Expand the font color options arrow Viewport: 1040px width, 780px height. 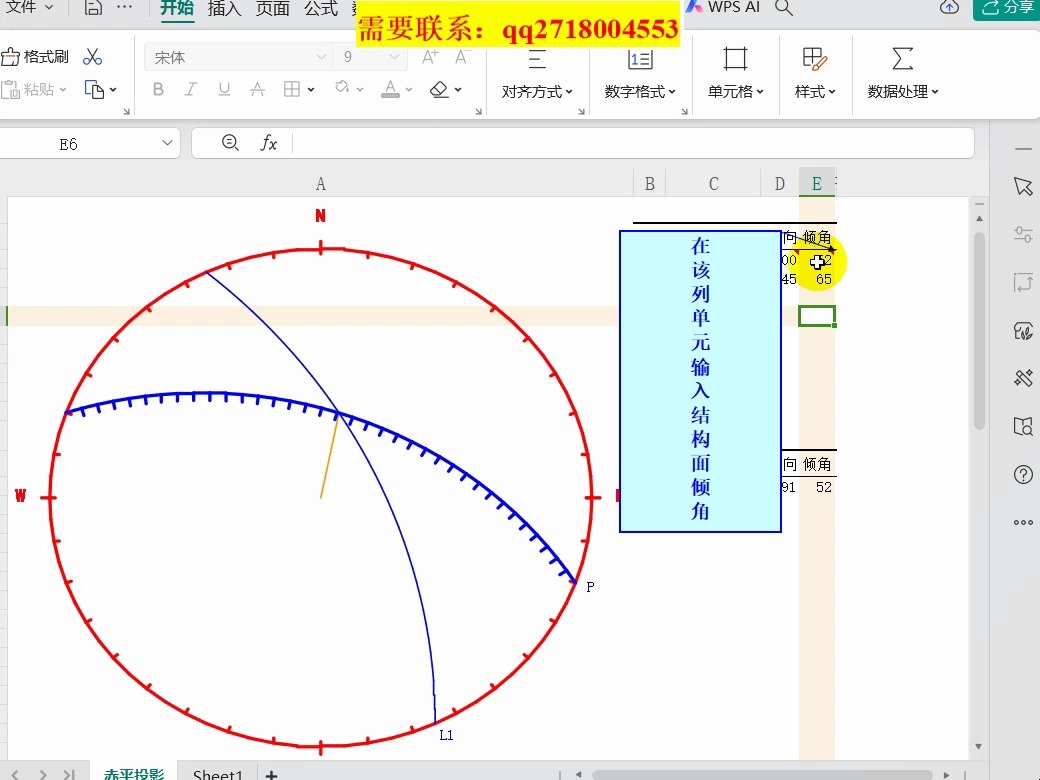[409, 90]
